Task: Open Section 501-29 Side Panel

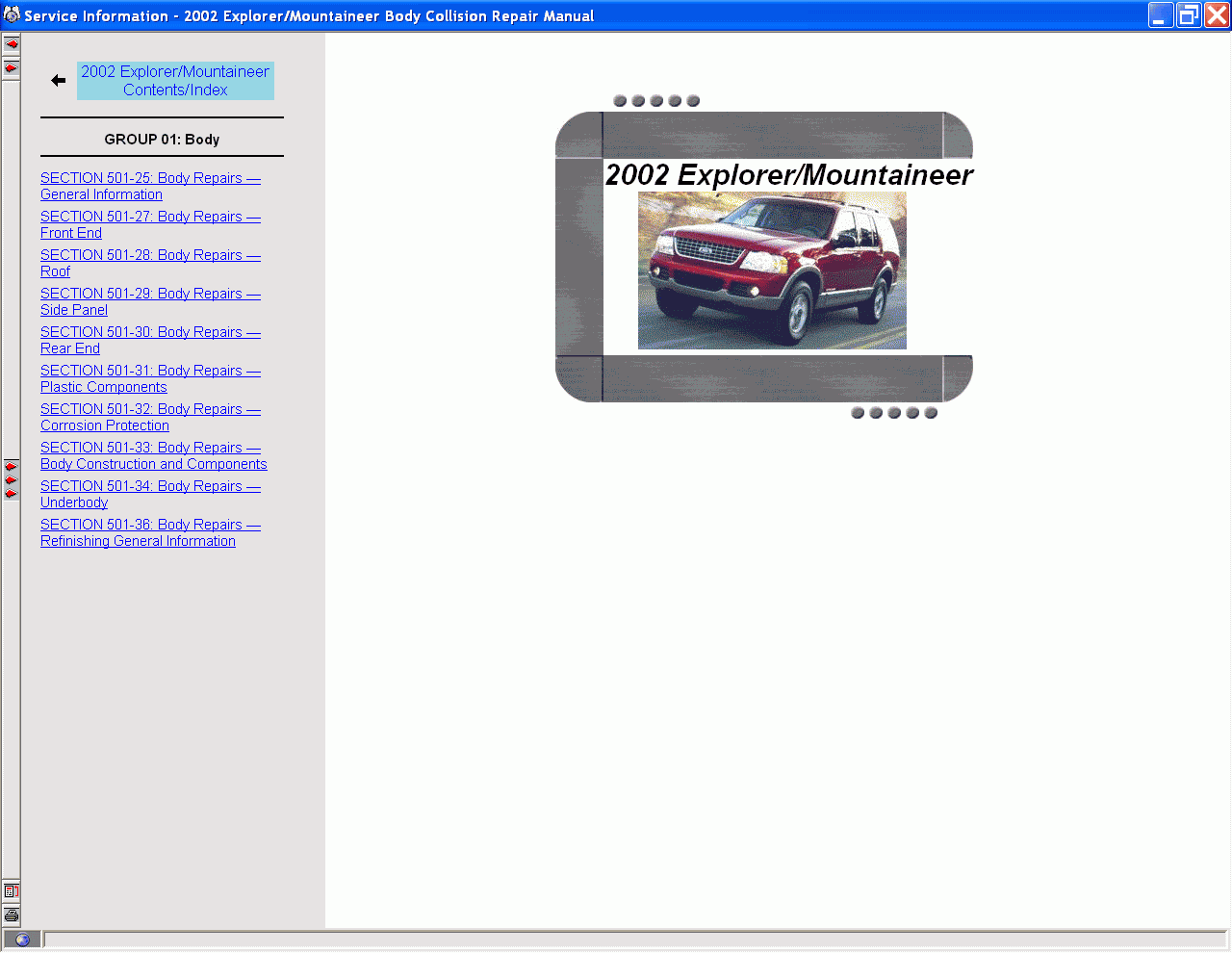Action: (x=150, y=302)
